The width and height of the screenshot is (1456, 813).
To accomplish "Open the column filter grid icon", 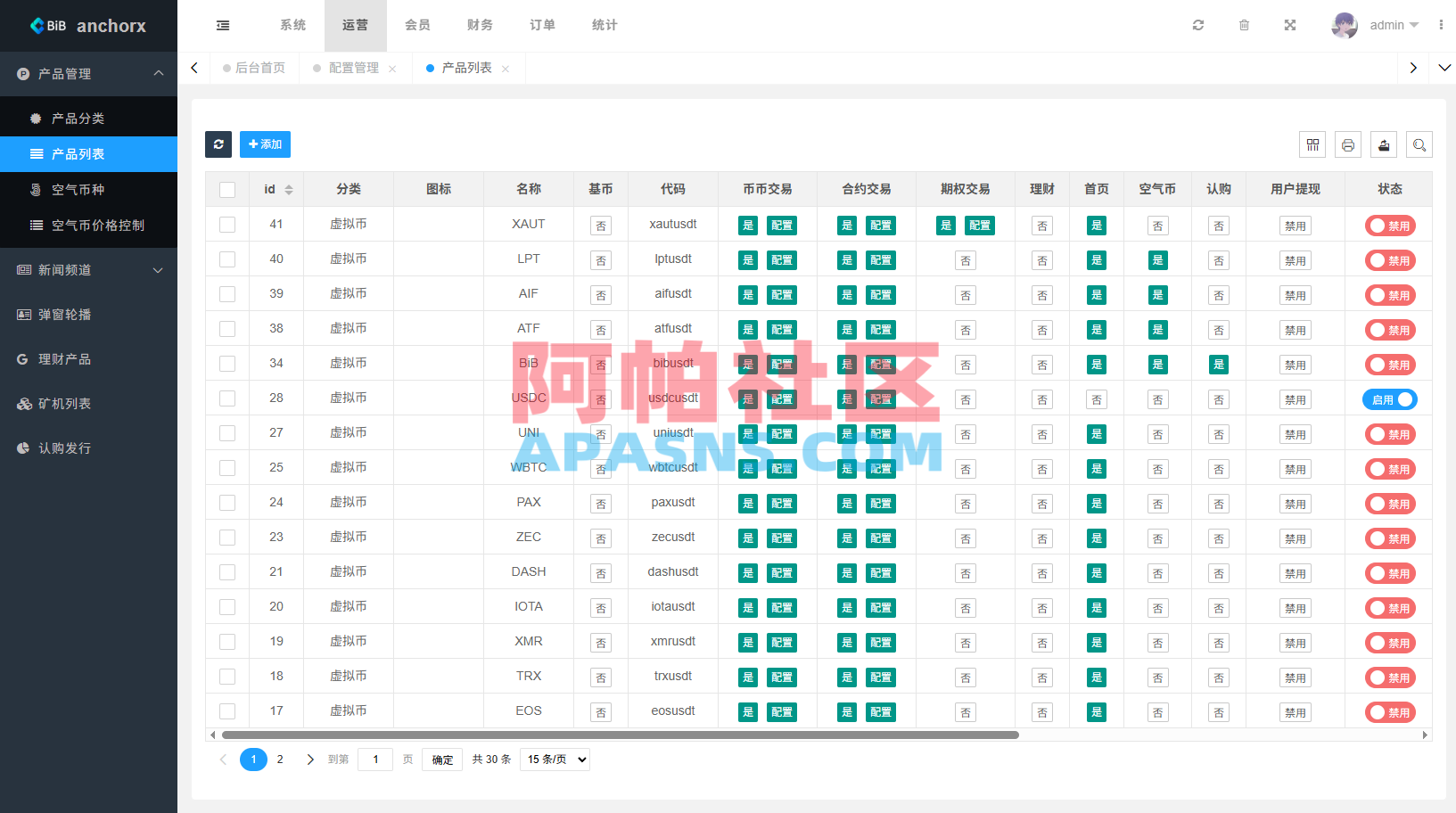I will click(1312, 144).
